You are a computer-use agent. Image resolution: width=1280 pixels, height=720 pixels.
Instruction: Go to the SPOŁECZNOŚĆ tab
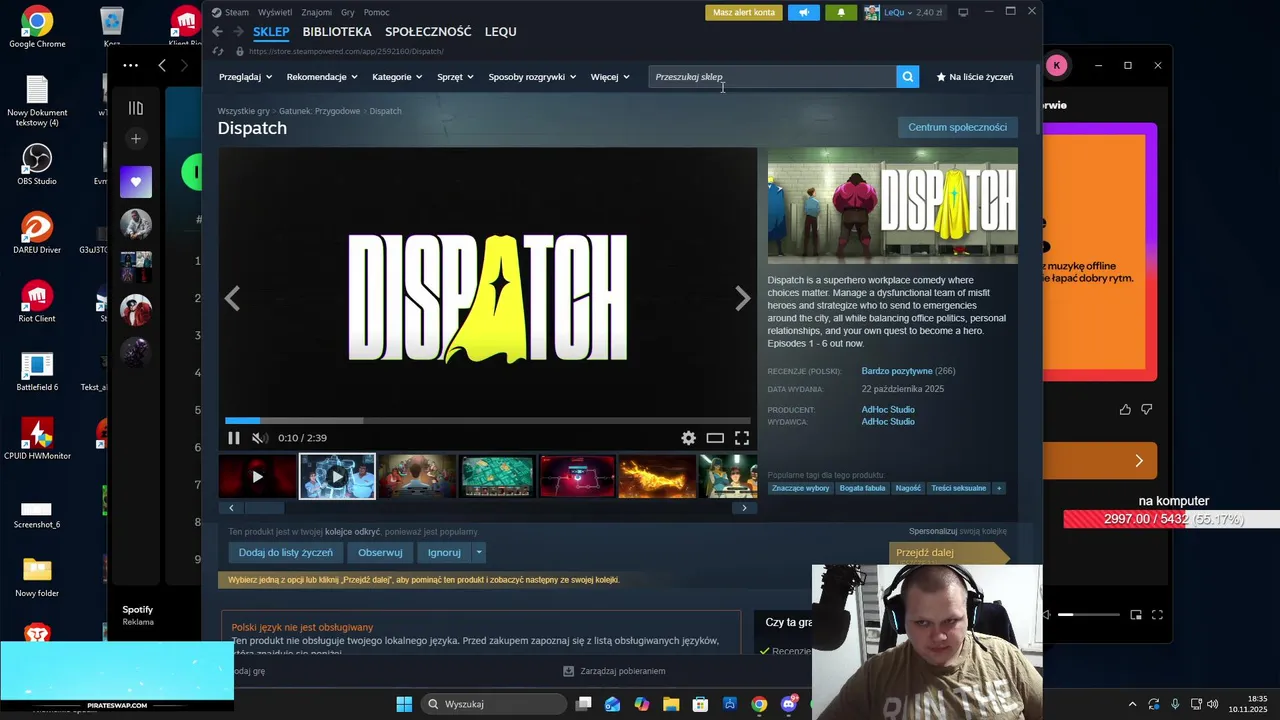(x=428, y=32)
